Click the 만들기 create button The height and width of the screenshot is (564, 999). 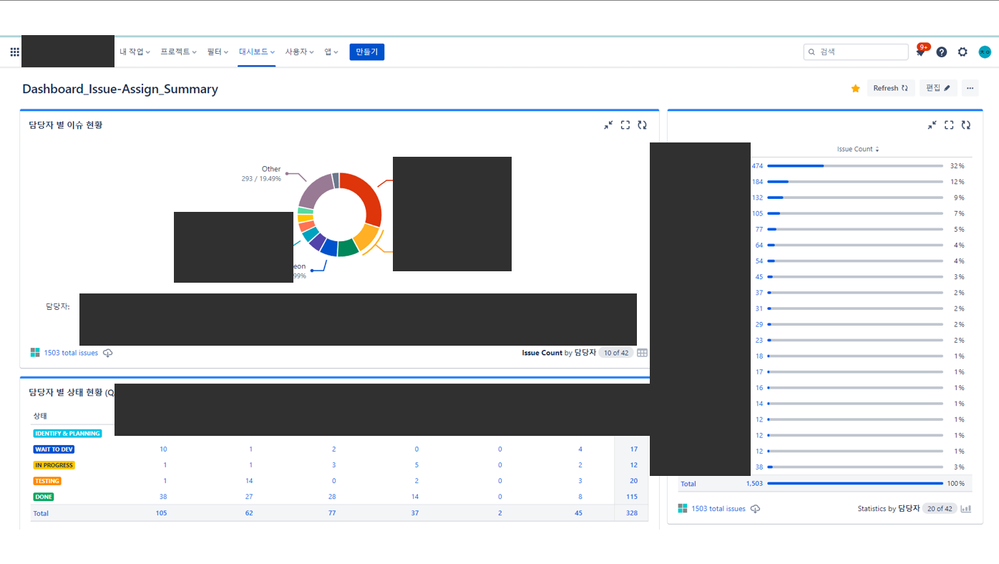click(366, 52)
